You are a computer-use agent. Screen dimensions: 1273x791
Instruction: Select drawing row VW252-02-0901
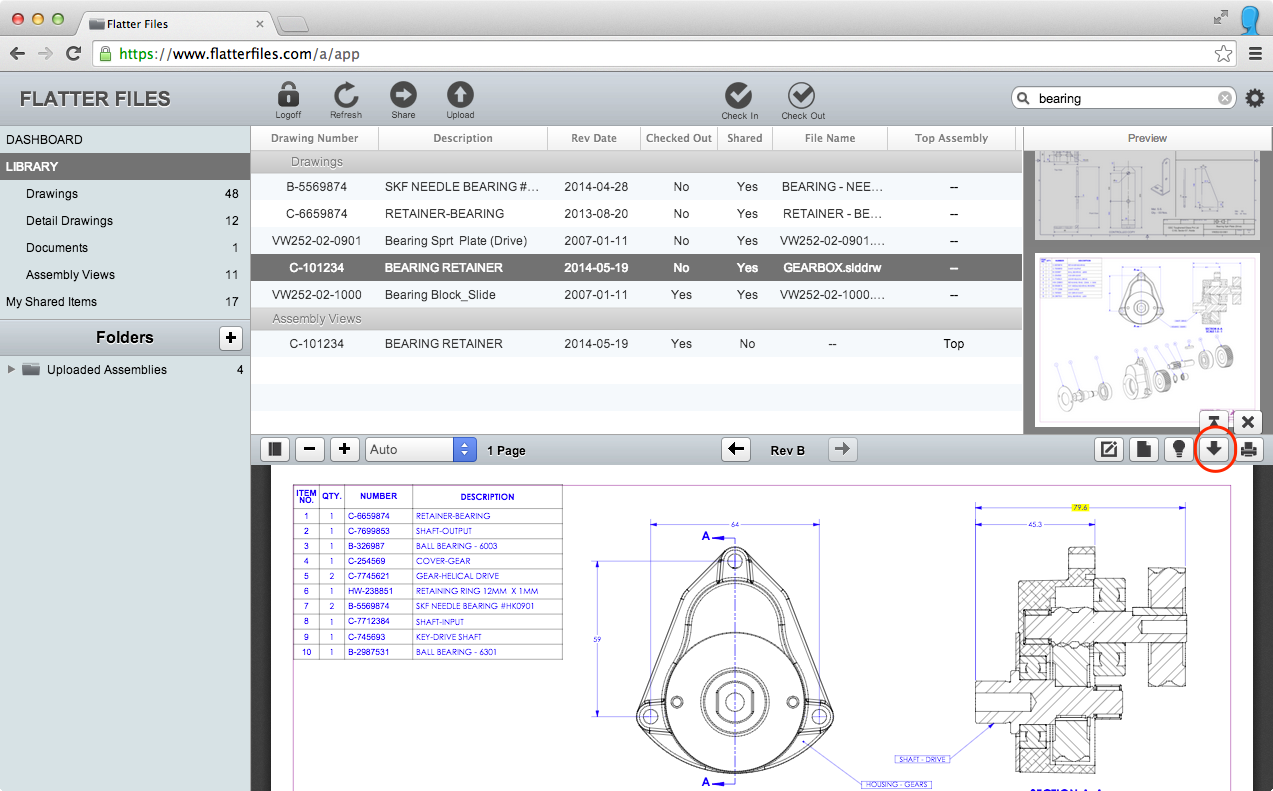636,241
